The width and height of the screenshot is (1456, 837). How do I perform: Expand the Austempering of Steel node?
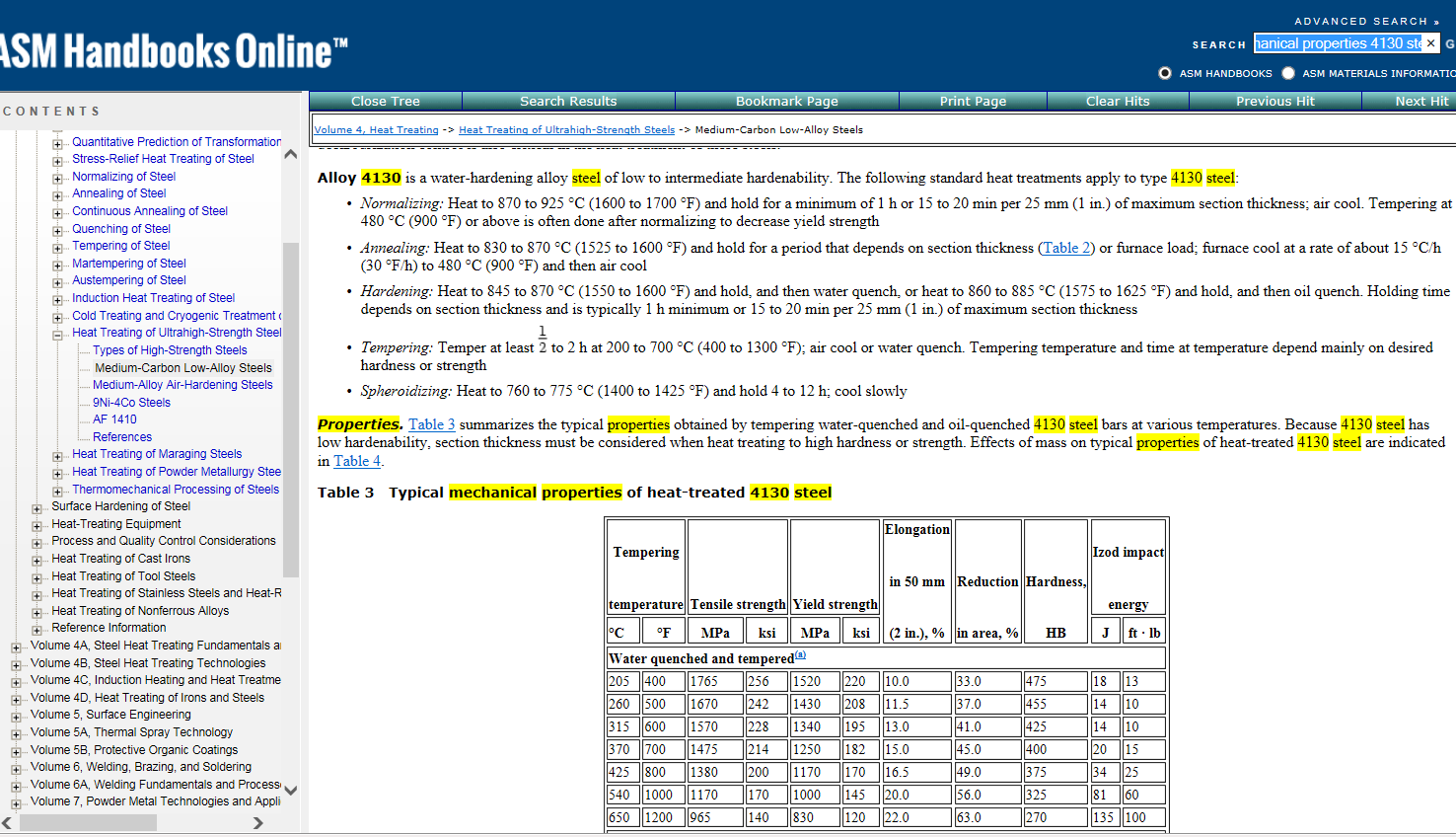pos(57,282)
